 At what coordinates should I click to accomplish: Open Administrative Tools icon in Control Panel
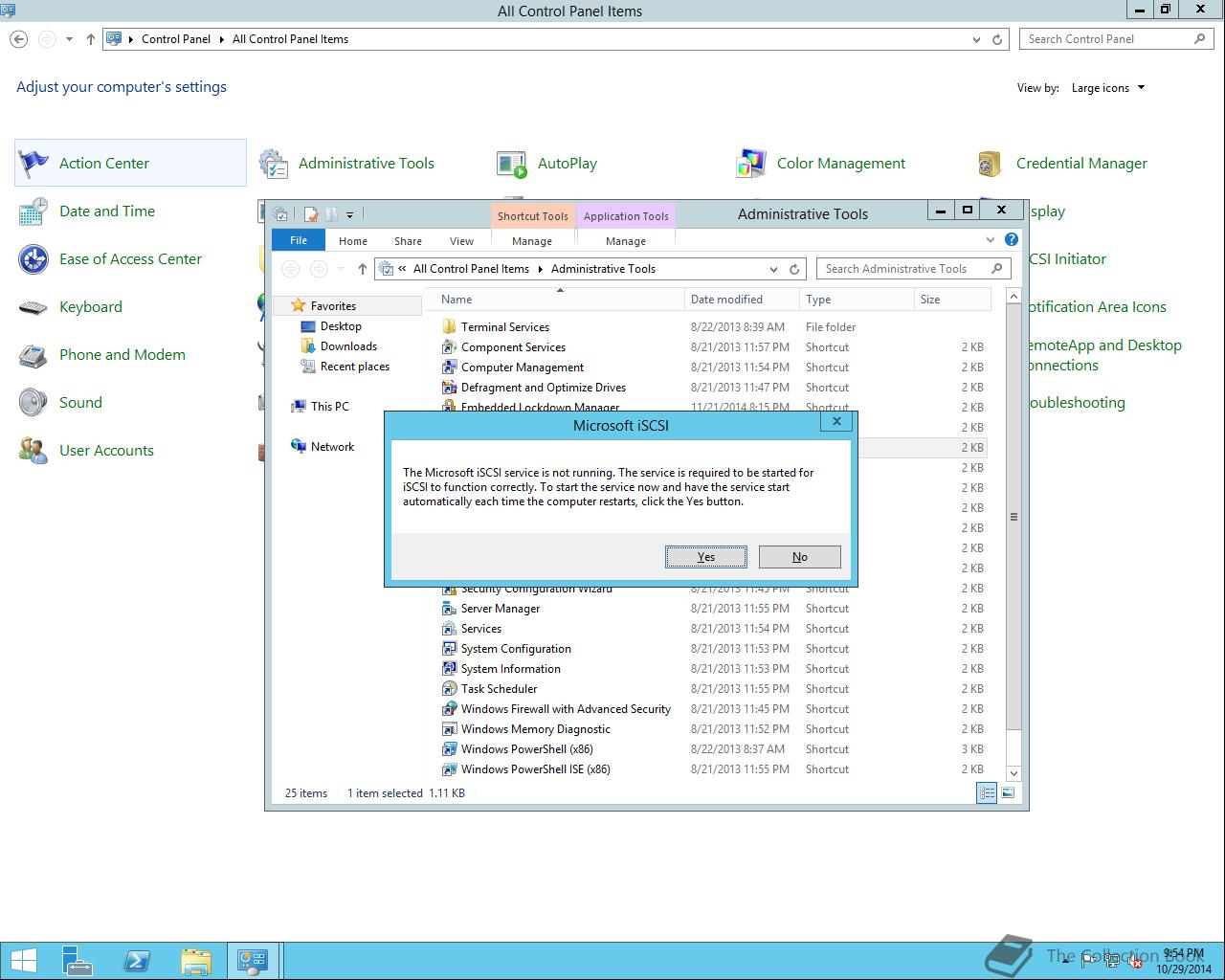[x=274, y=164]
